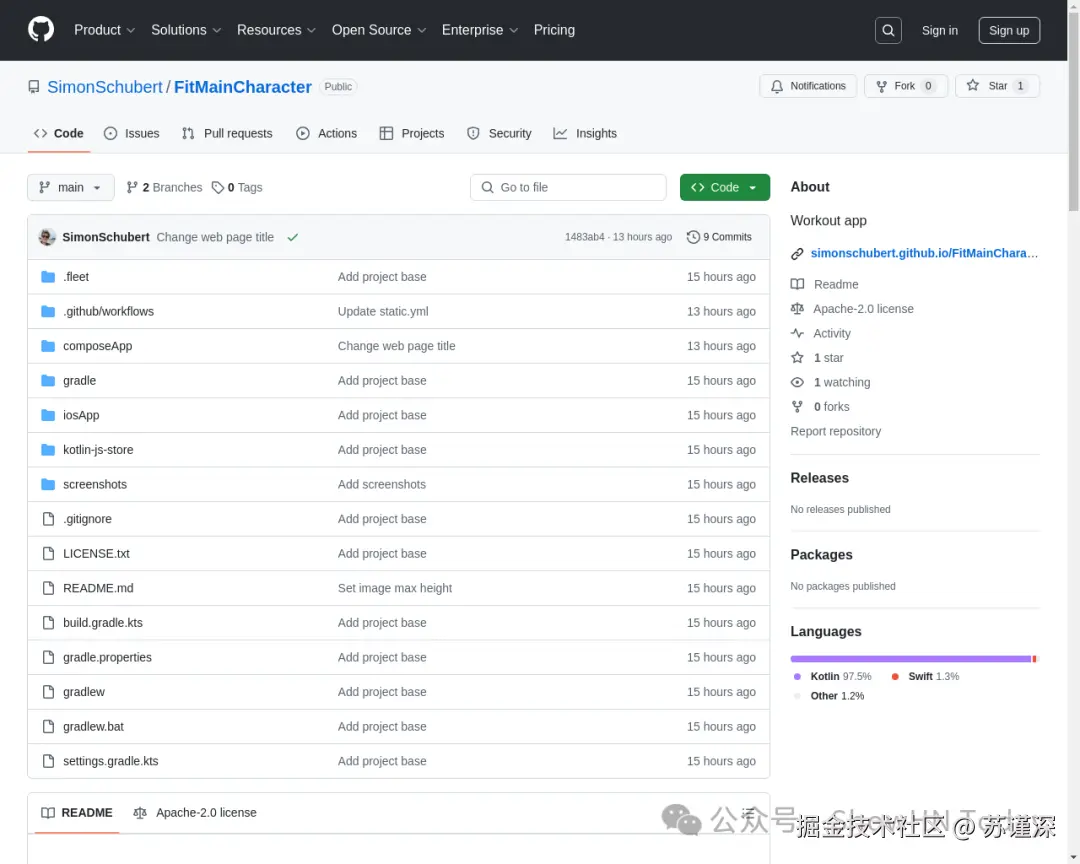Image resolution: width=1080 pixels, height=864 pixels.
Task: Click the .fleet folder icon
Action: coord(48,276)
